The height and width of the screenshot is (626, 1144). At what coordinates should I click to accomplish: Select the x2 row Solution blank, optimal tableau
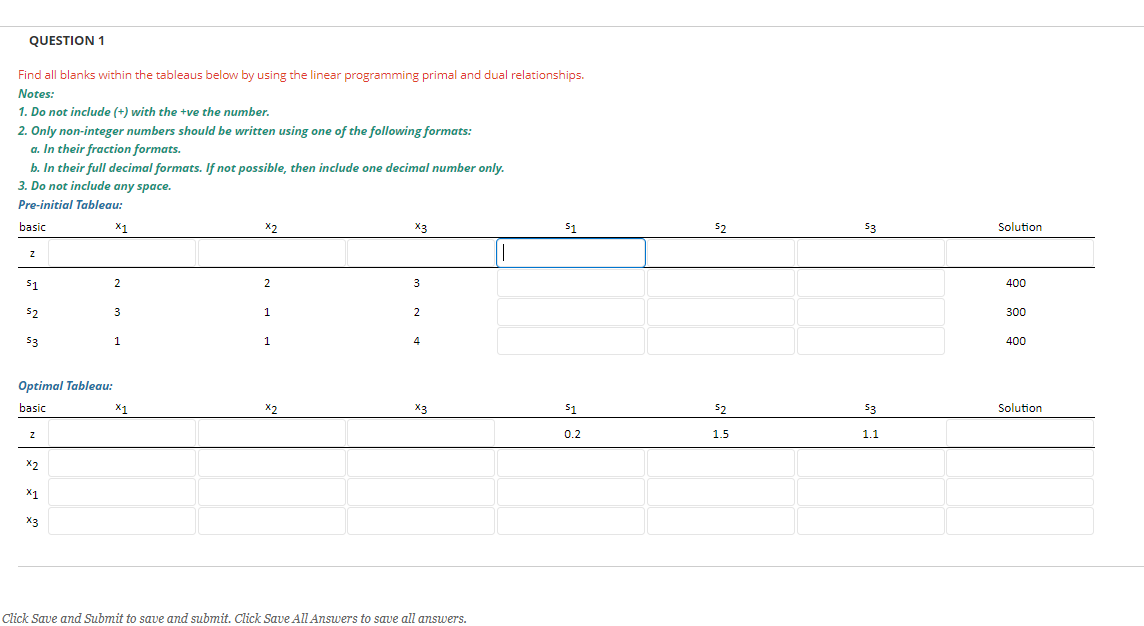click(x=1019, y=462)
